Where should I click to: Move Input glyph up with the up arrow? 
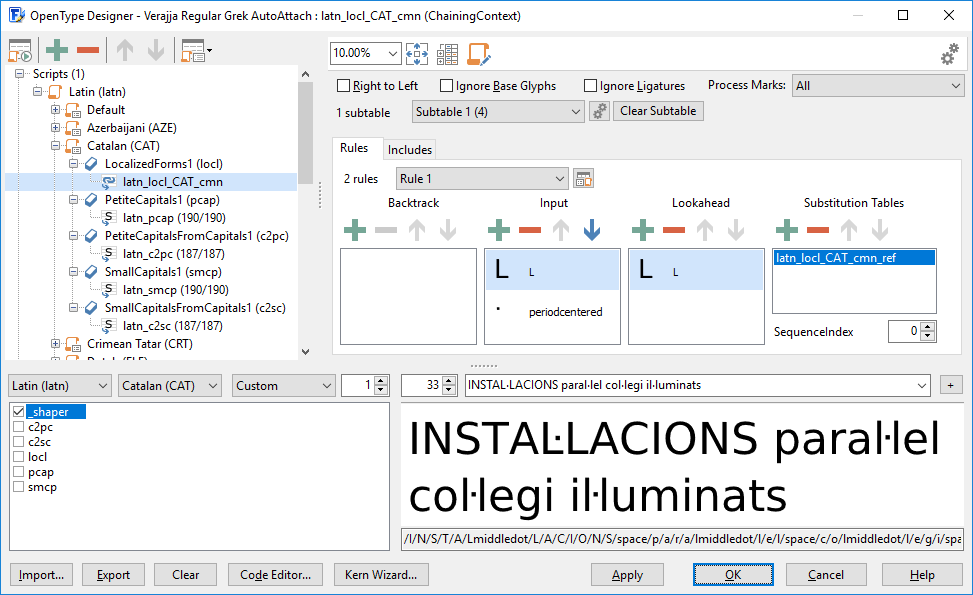click(x=561, y=230)
